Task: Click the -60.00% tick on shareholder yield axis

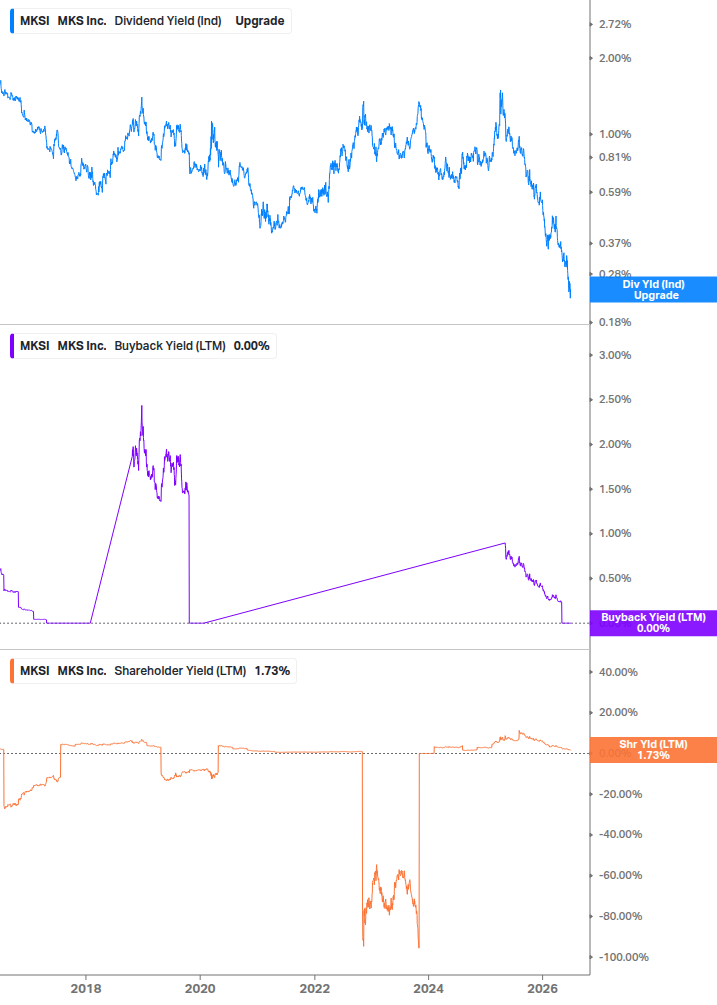Action: [620, 876]
